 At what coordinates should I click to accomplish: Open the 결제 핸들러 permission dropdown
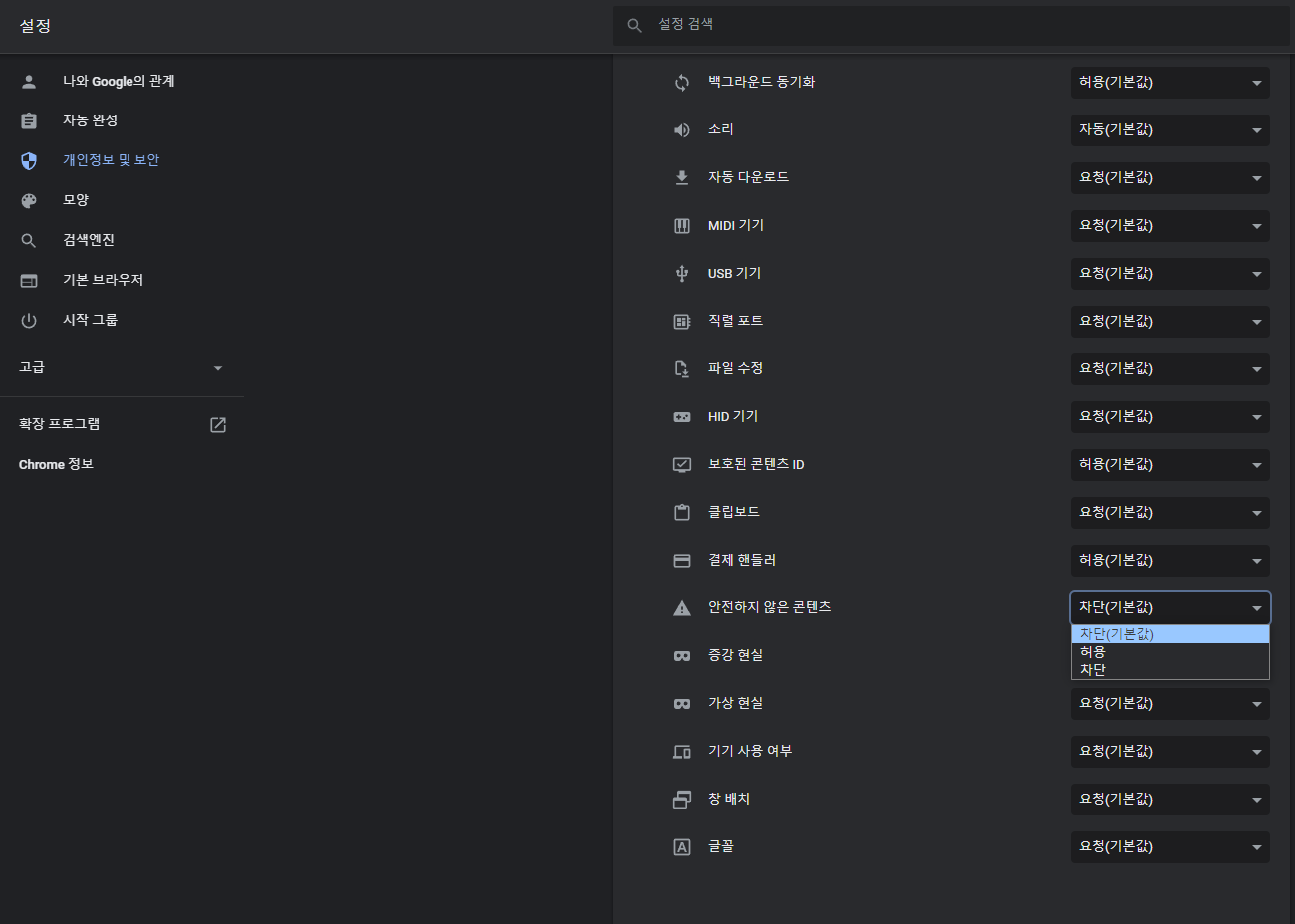pos(1170,561)
